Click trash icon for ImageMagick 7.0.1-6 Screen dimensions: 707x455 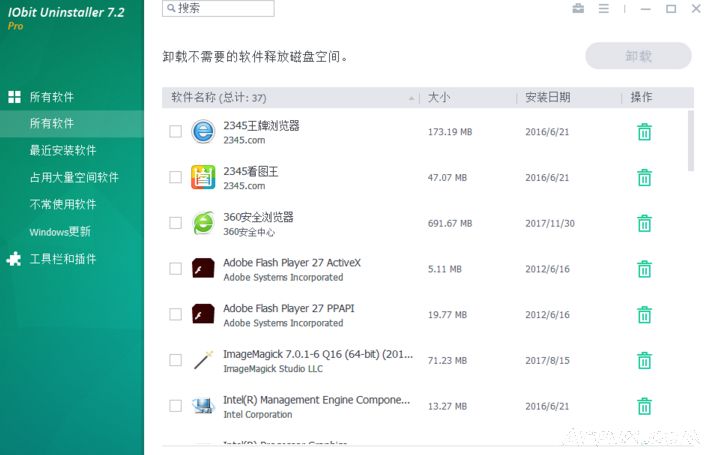644,360
